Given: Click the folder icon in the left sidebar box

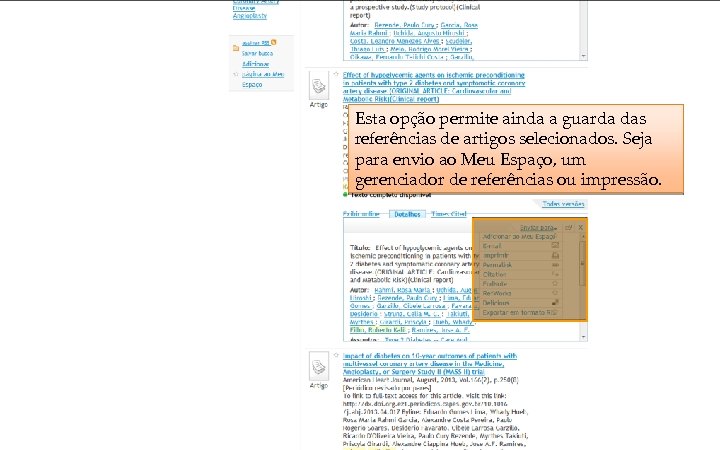Looking at the screenshot, I should (x=236, y=48).
